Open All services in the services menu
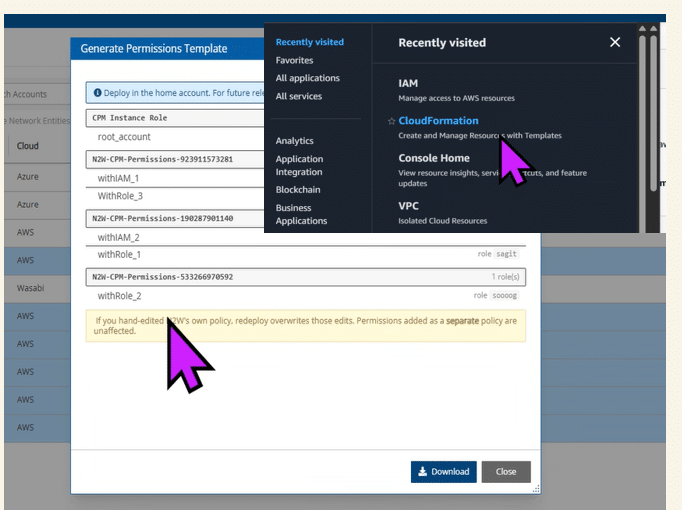Viewport: 682px width, 510px height. coord(299,97)
